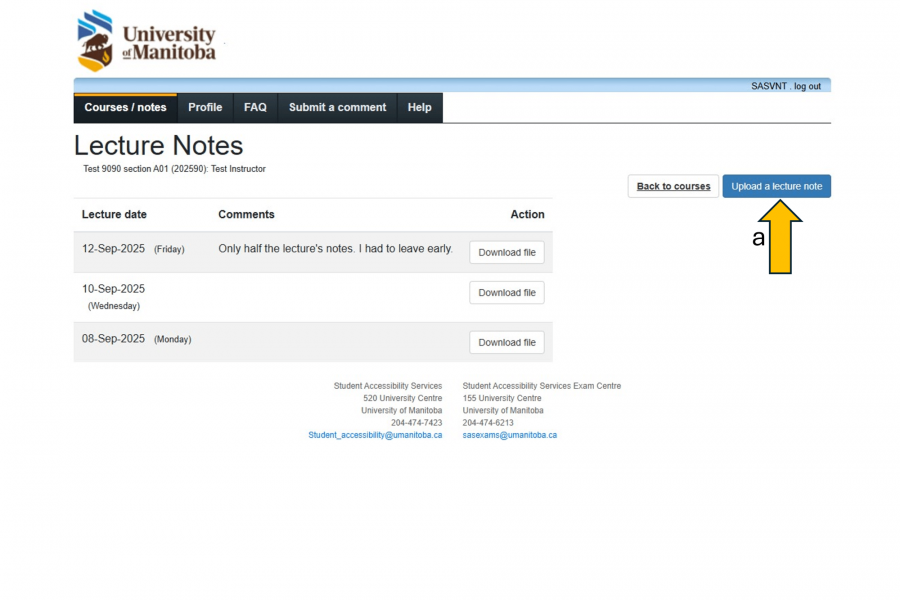Screen dimensions: 900x600
Task: Download file for the 12-Sep-2025 lecture
Action: pyautogui.click(x=506, y=252)
